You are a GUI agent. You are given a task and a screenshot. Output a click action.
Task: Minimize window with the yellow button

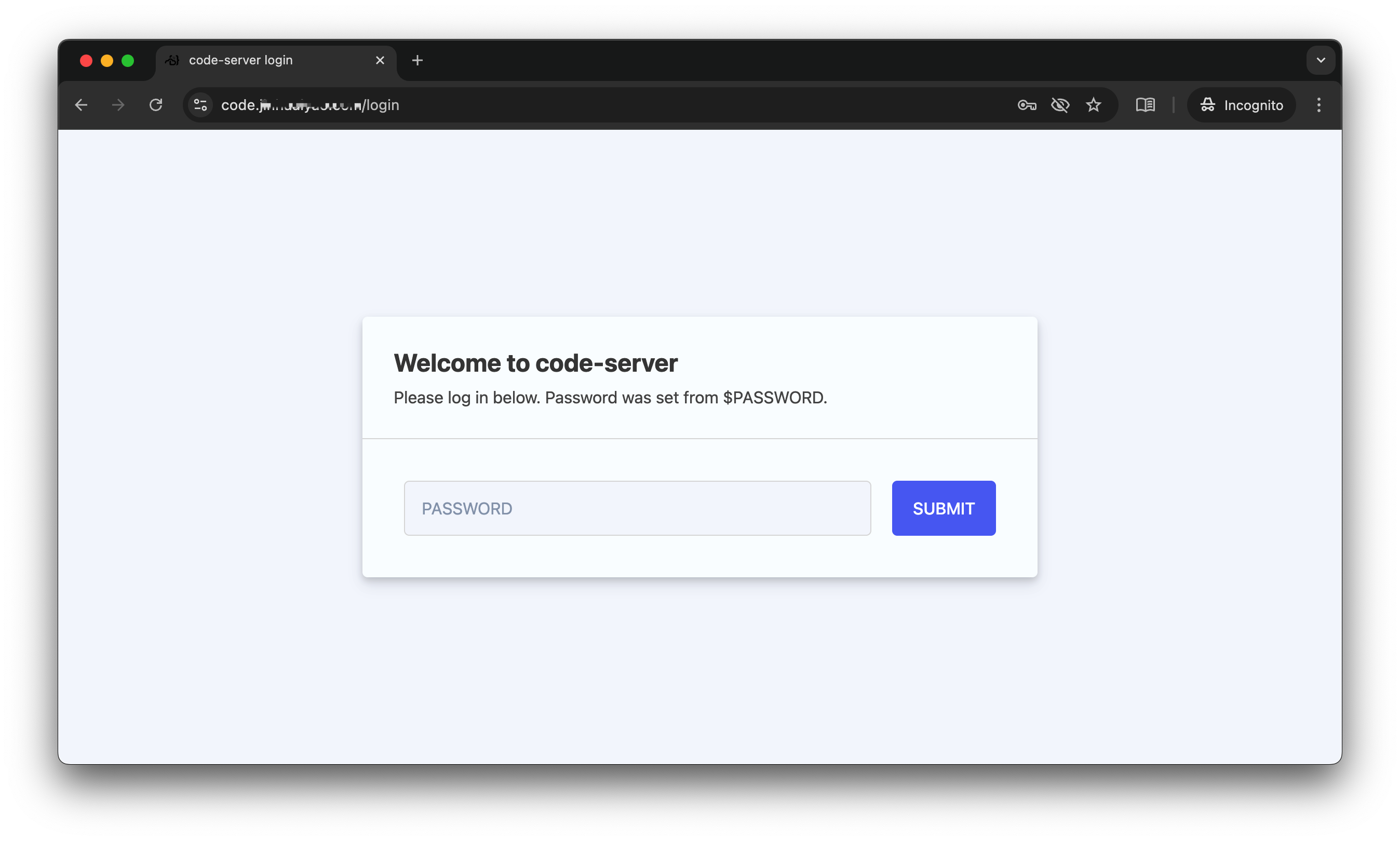107,61
